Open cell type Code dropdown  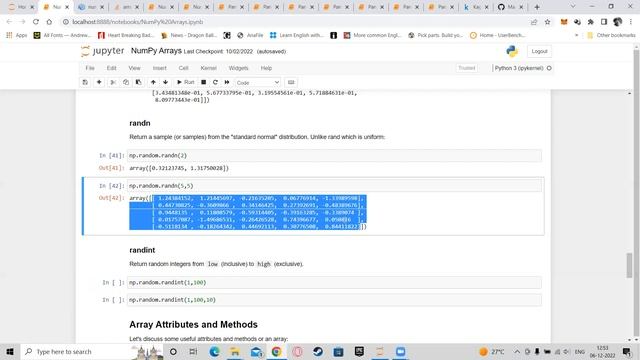(258, 82)
